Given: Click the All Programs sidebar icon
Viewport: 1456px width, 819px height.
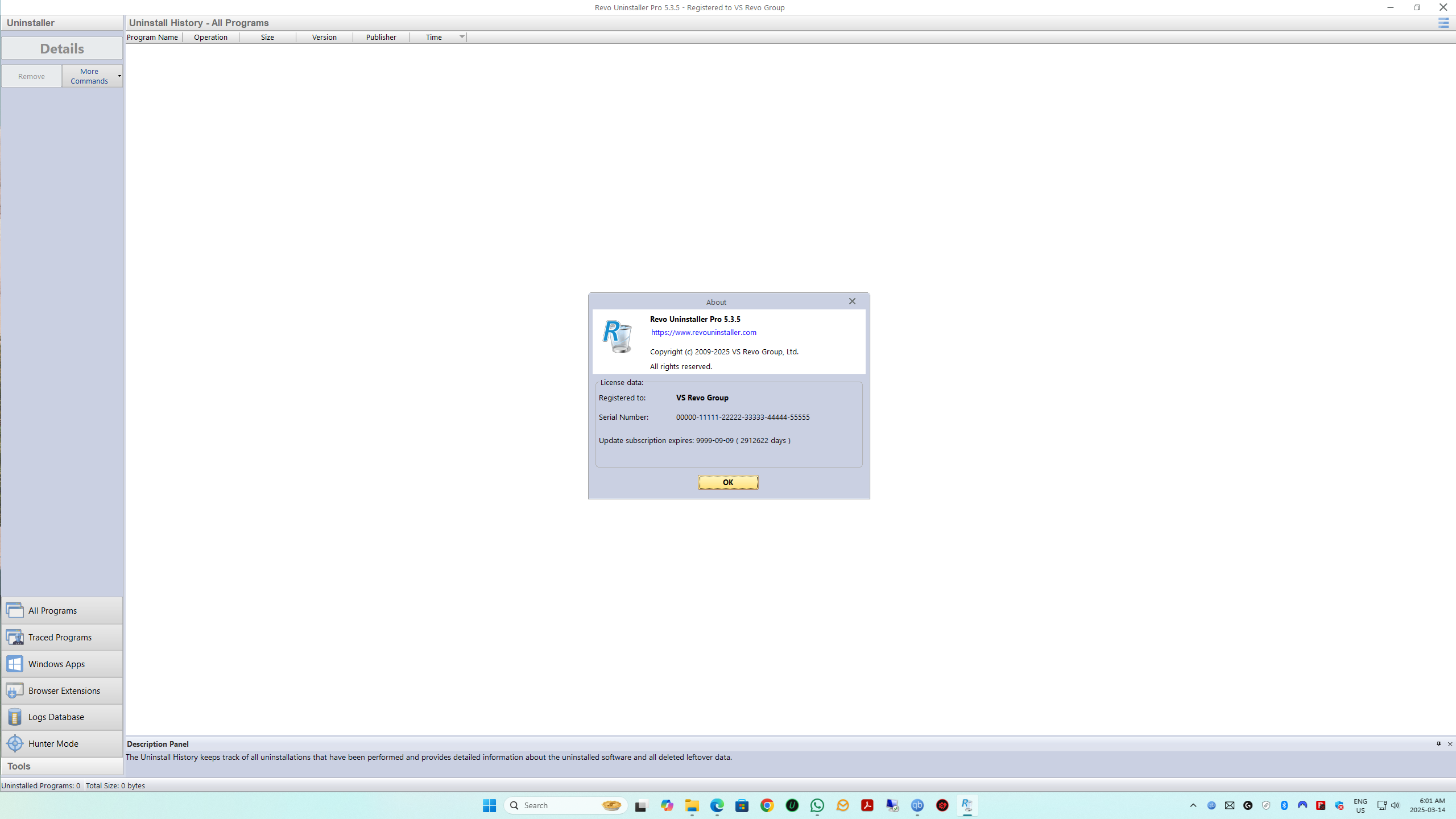Looking at the screenshot, I should [x=15, y=610].
